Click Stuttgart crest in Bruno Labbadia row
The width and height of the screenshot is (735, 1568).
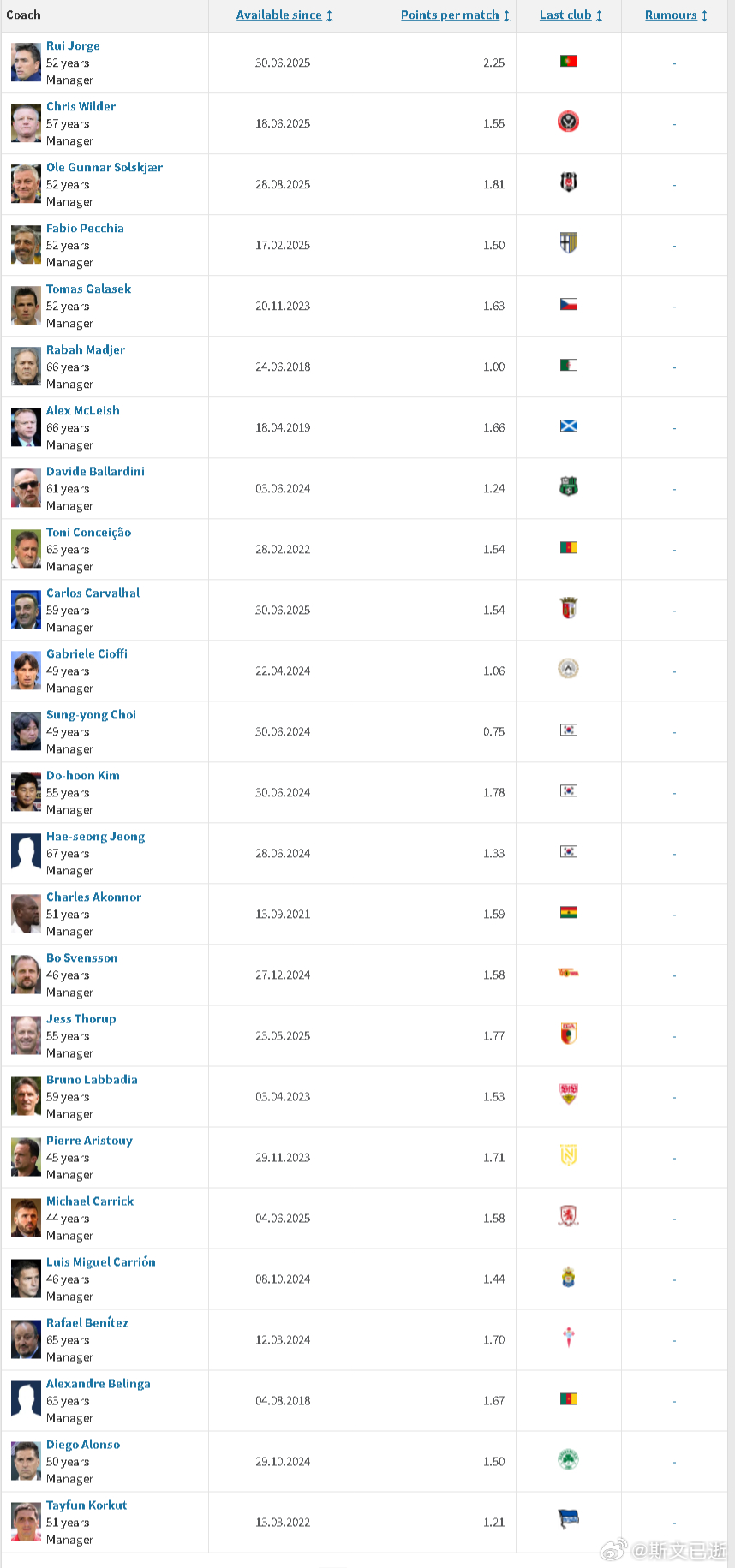coord(568,1094)
